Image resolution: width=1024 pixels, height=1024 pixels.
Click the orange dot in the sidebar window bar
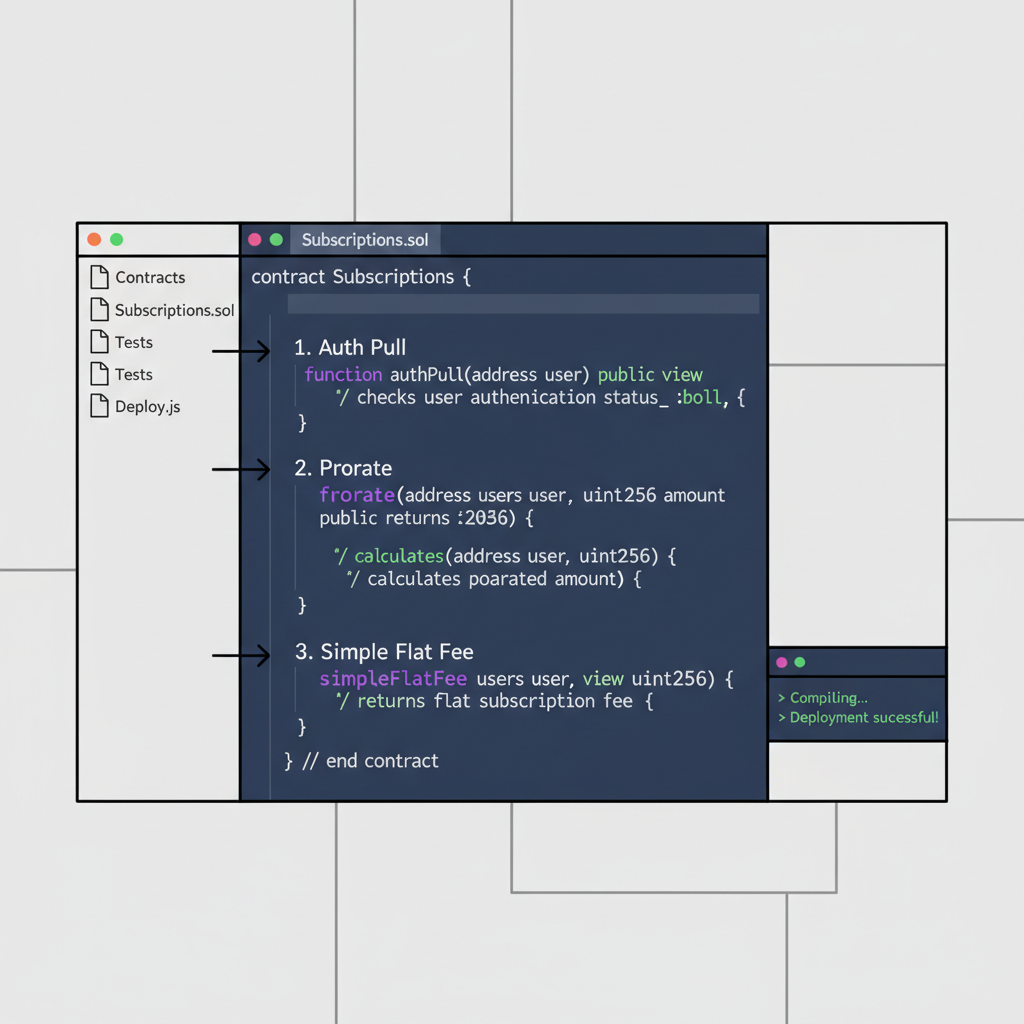coord(93,239)
